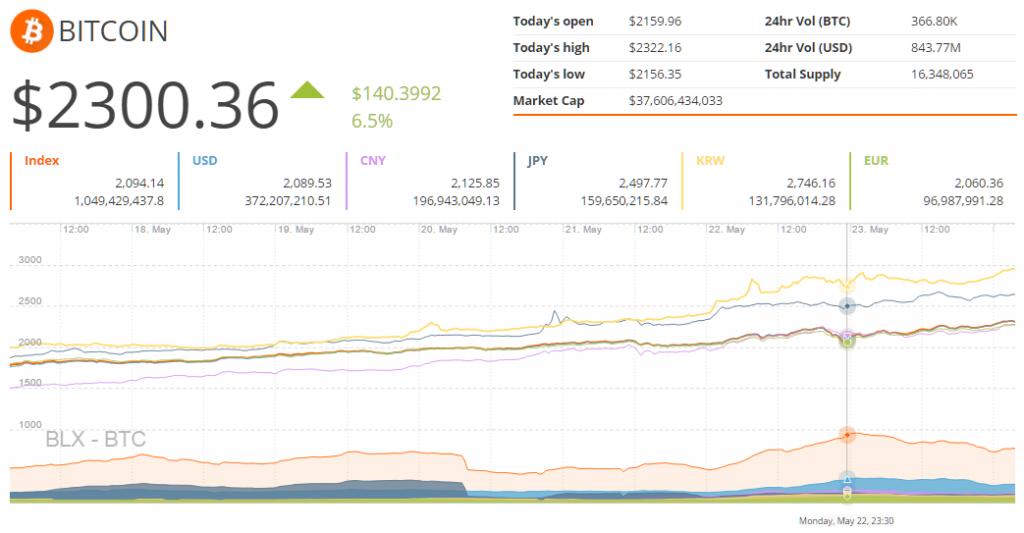The image size is (1024, 533).
Task: Click the 16,348,065 supply value
Action: coord(942,74)
